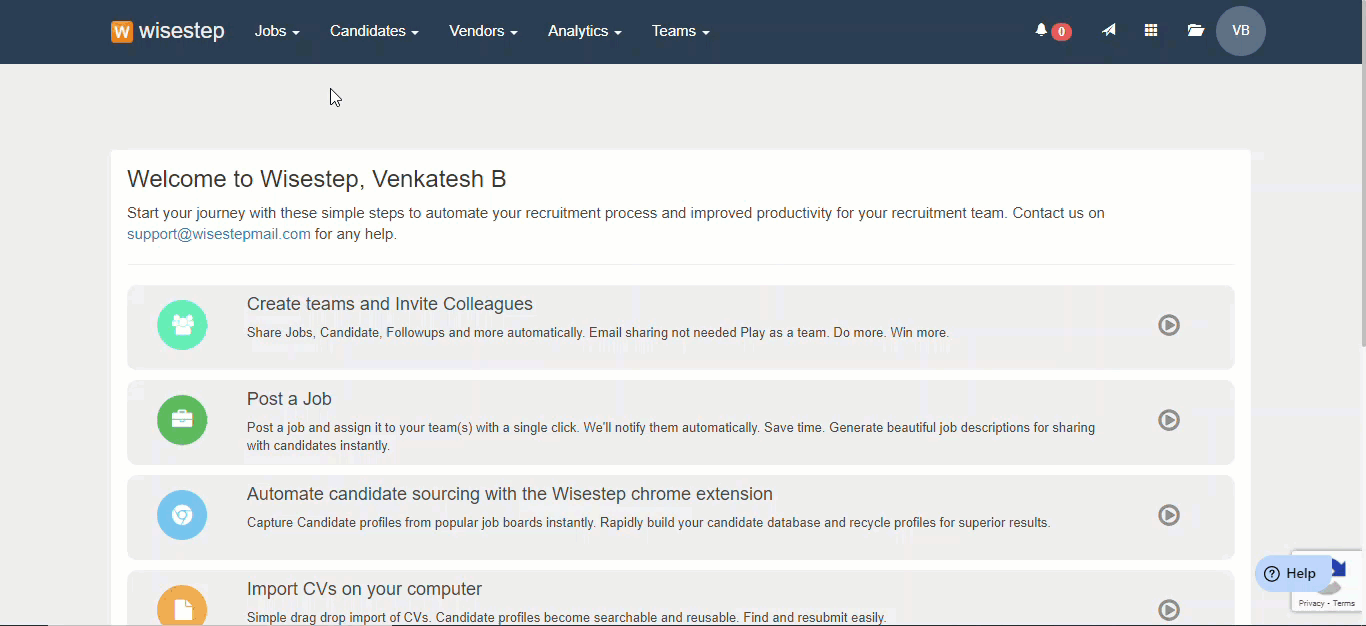Click the reCAPTCHA Privacy link
The image size is (1366, 626).
[x=1311, y=603]
